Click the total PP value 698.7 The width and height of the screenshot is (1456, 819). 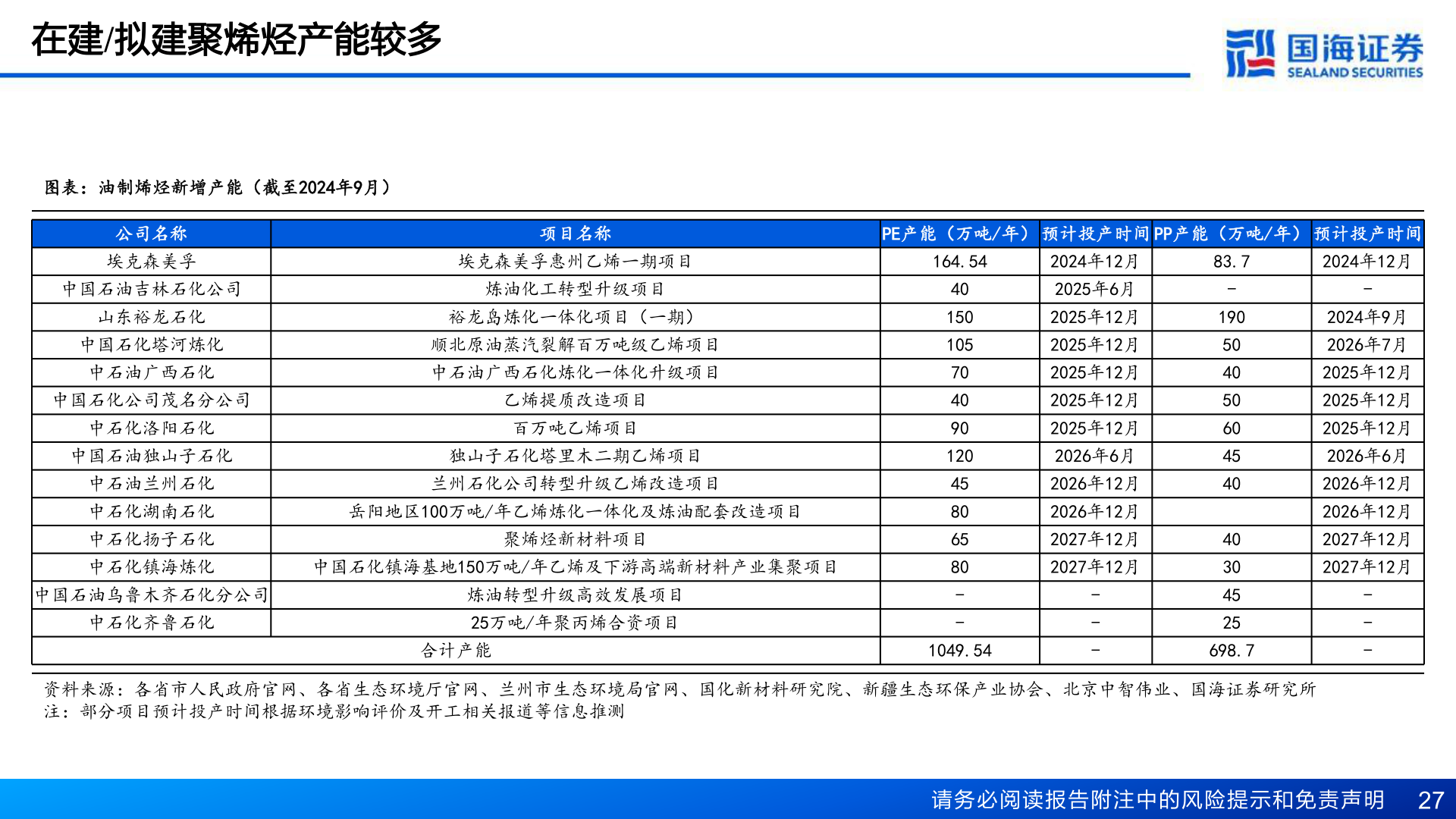coord(1230,650)
